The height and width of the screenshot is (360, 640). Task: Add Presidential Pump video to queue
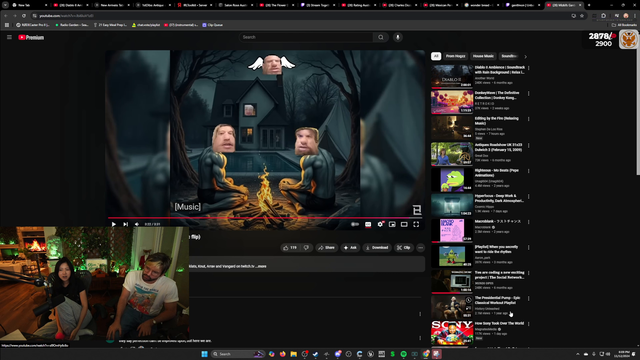(469, 308)
